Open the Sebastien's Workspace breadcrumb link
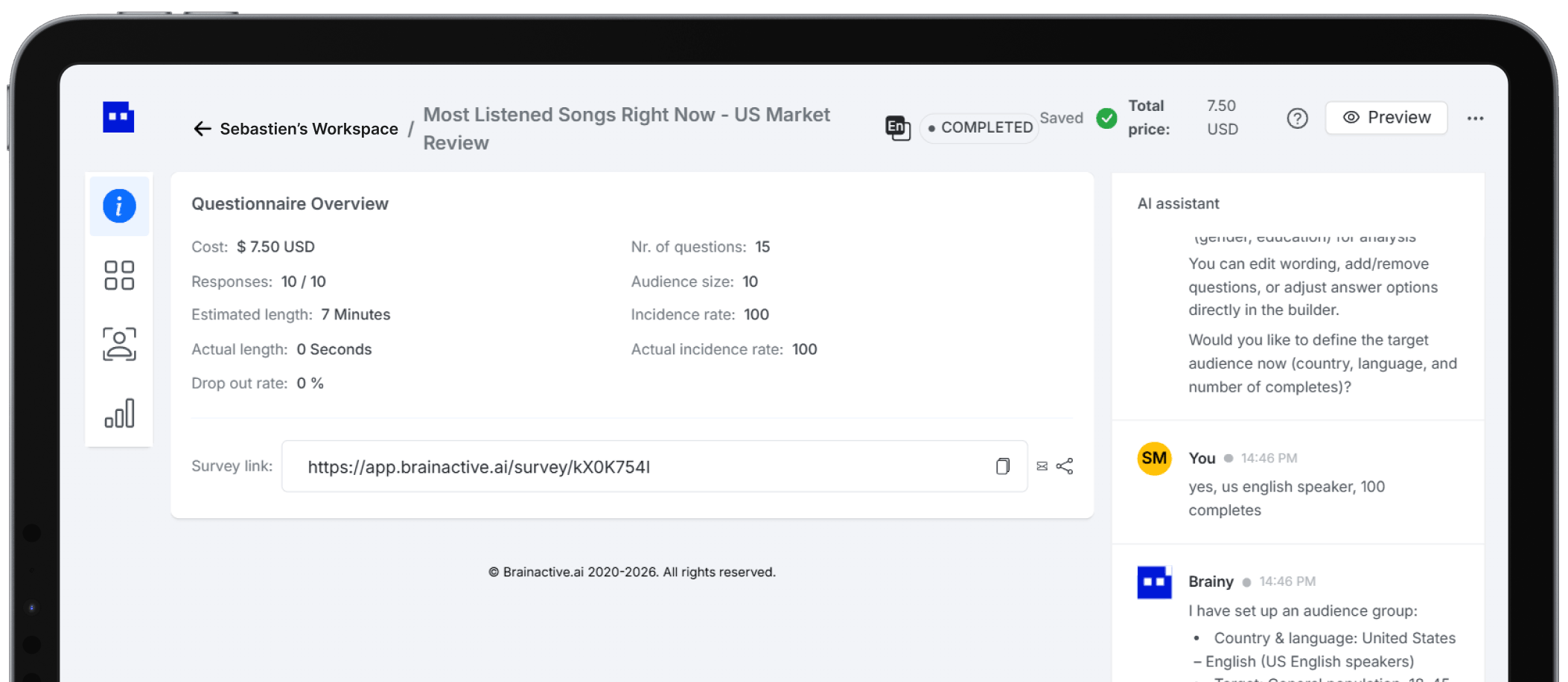Screen dimensions: 1568x682 pyautogui.click(x=309, y=129)
